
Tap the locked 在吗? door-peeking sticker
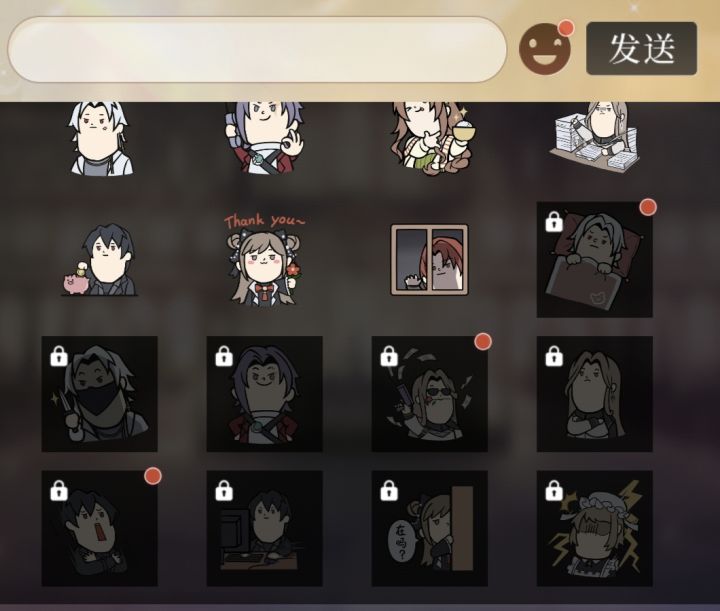[429, 528]
